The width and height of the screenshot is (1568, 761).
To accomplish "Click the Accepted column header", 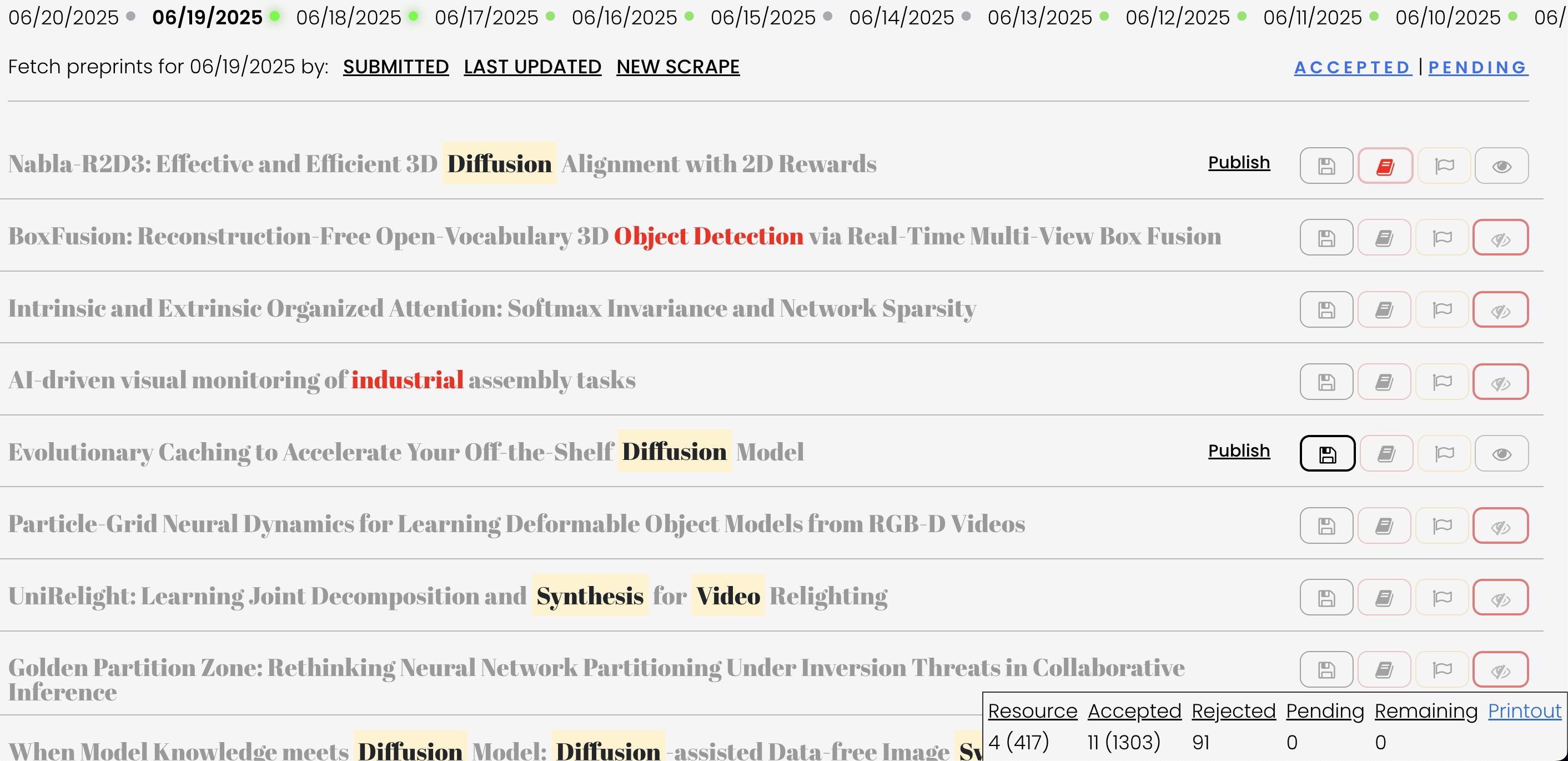I will (x=1134, y=710).
